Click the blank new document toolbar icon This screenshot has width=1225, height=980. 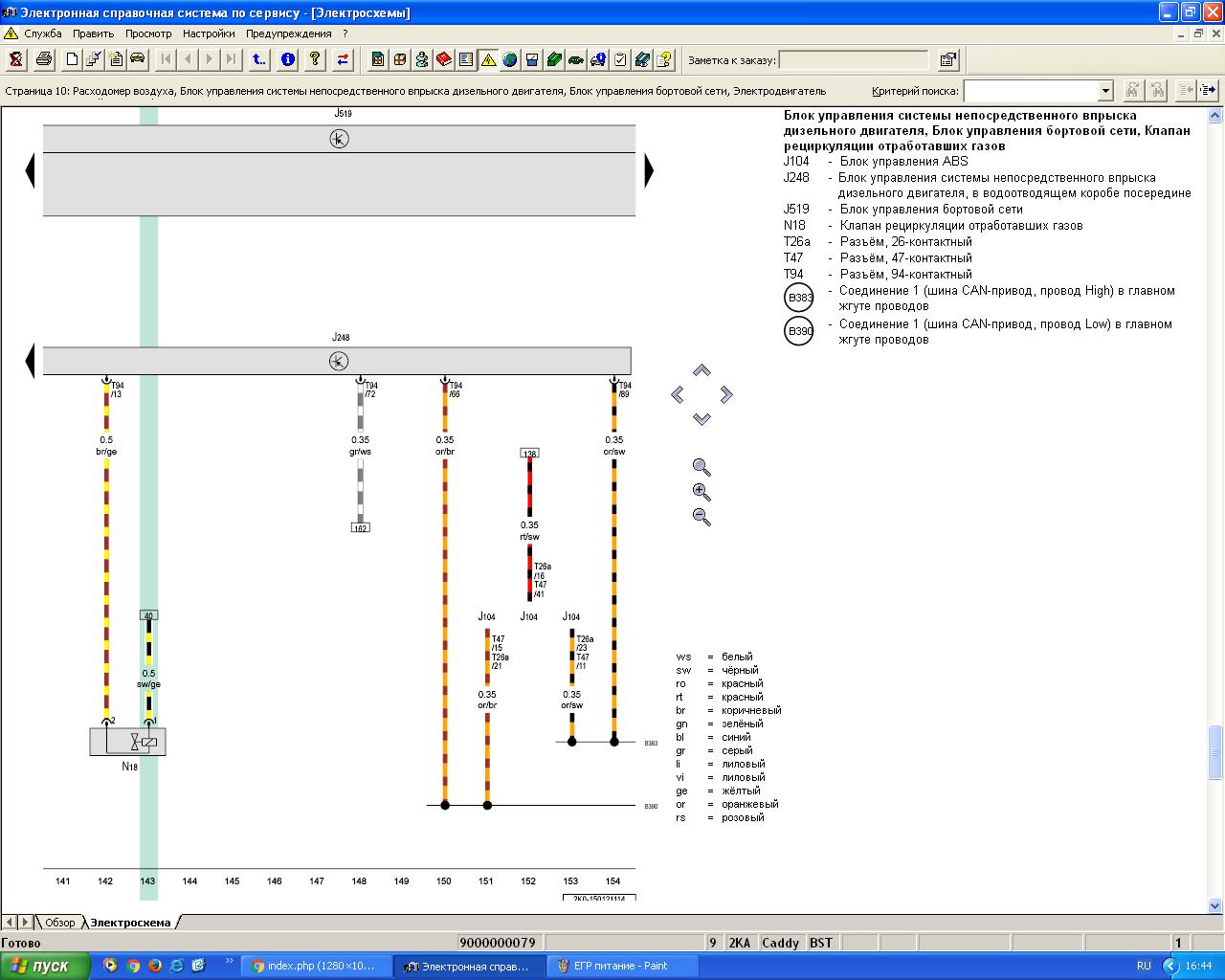[x=72, y=59]
